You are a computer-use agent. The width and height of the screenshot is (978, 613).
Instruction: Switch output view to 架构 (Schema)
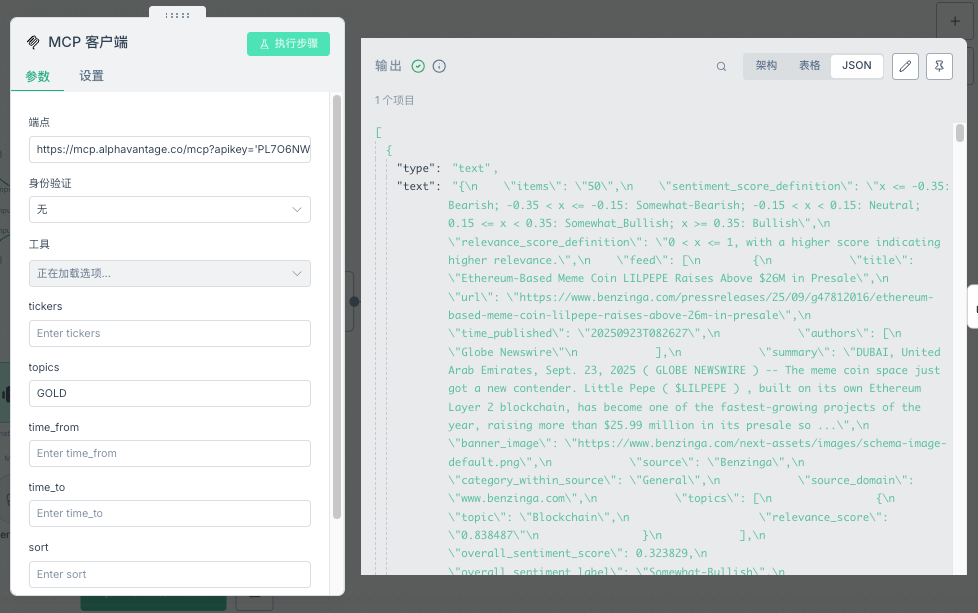(766, 66)
